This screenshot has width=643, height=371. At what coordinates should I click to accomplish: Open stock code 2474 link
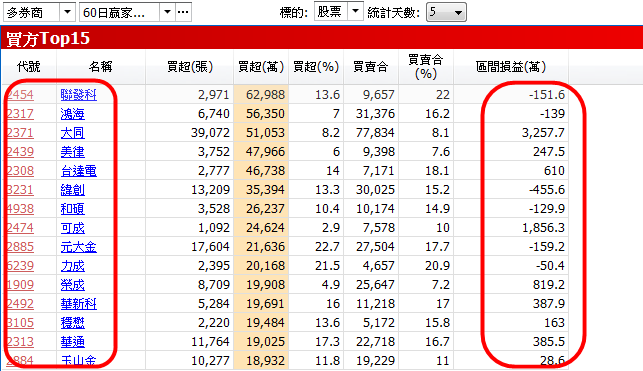coord(20,228)
